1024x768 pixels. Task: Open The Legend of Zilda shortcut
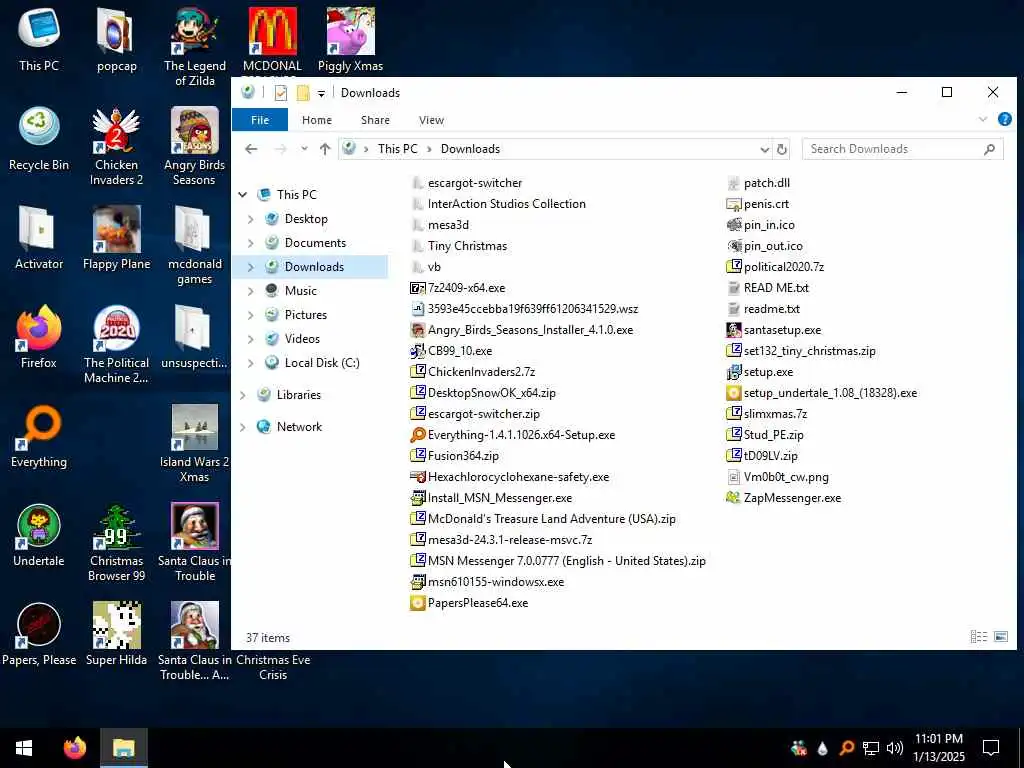click(194, 46)
